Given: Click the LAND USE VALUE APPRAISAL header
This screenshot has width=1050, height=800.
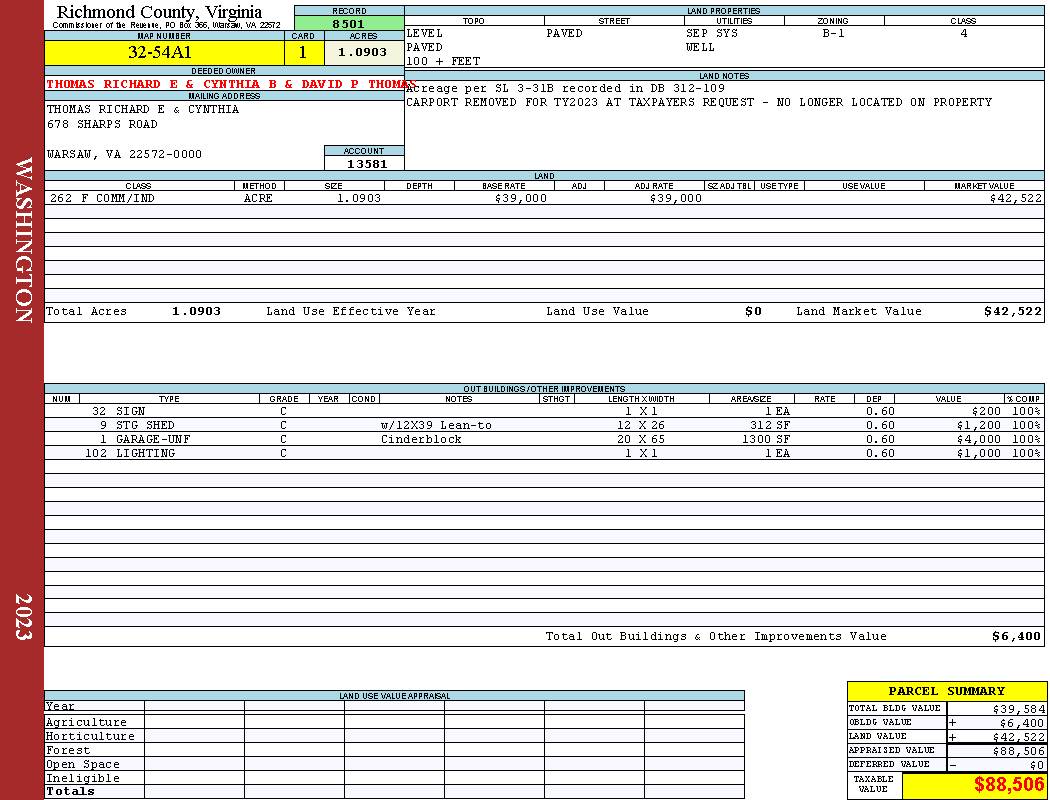Looking at the screenshot, I should (x=394, y=696).
